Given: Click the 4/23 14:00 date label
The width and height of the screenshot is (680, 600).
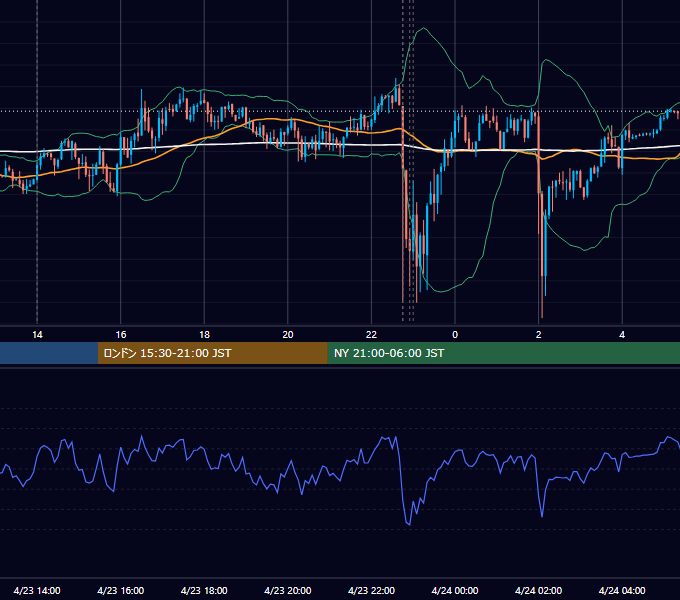Looking at the screenshot, I should (x=37, y=590).
